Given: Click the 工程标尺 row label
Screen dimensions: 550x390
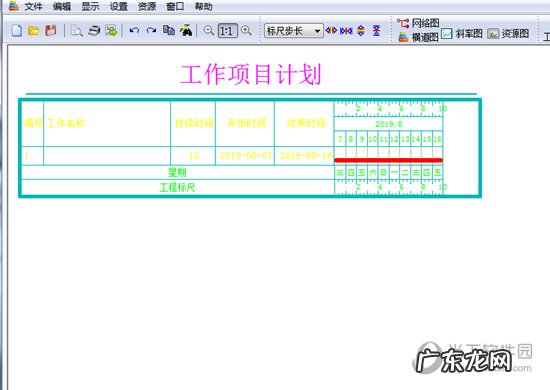Looking at the screenshot, I should (x=177, y=188).
